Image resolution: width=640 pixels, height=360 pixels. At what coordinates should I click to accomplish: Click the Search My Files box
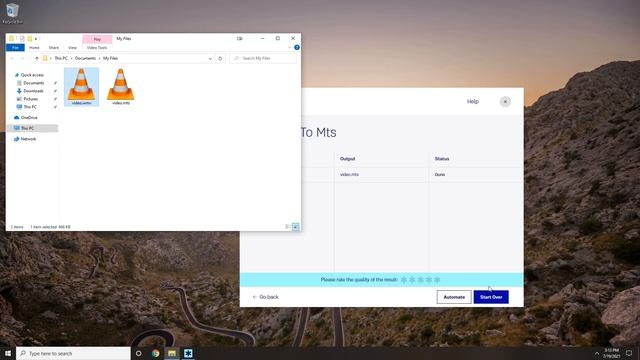click(x=263, y=58)
